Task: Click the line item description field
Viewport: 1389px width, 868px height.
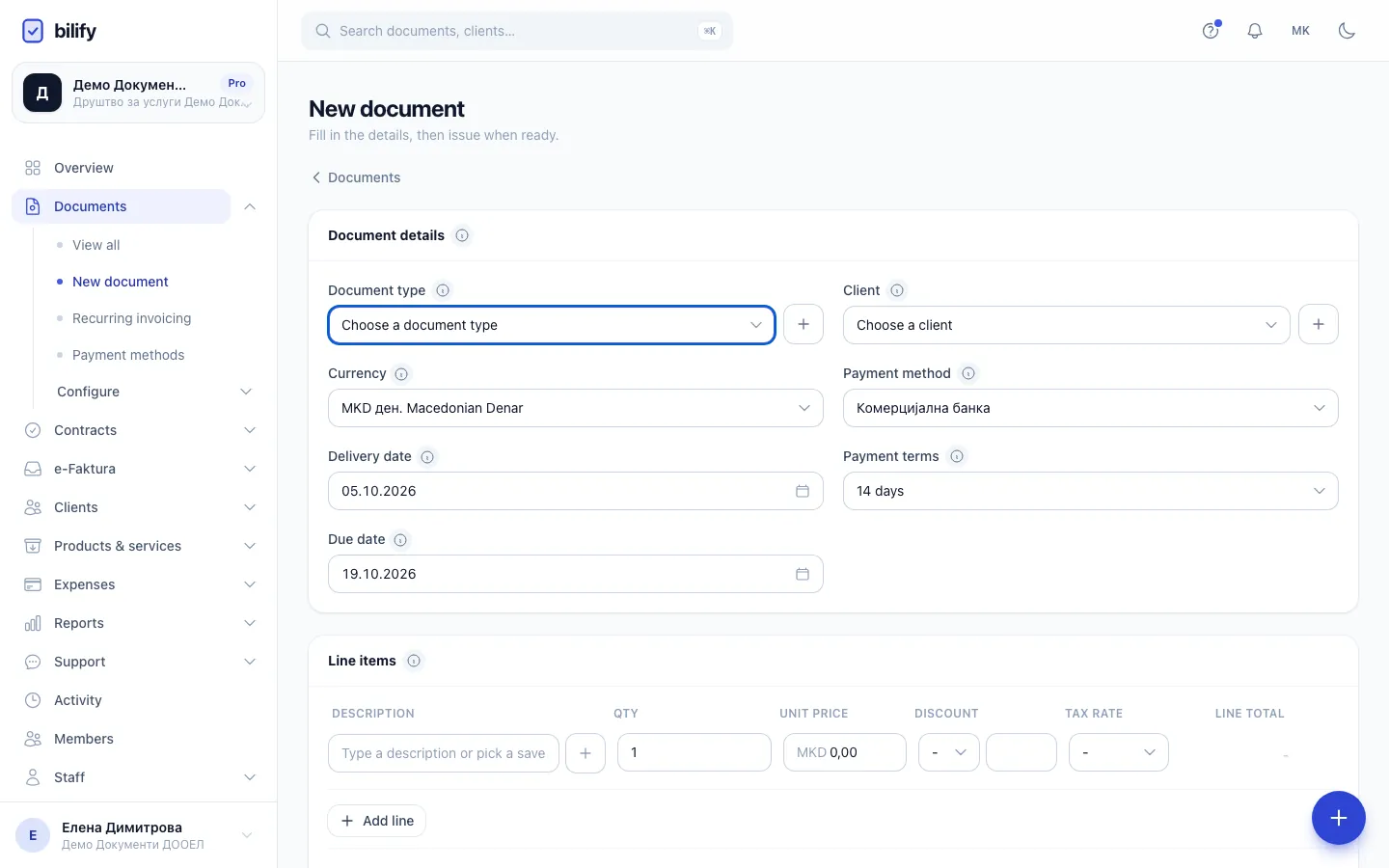Action: (444, 753)
